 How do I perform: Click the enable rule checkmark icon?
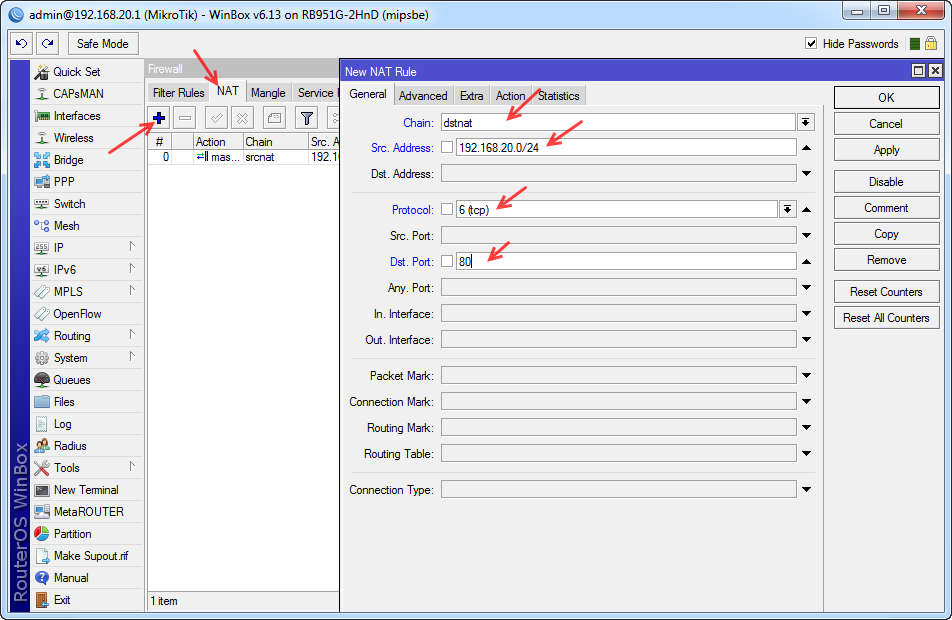tap(216, 118)
